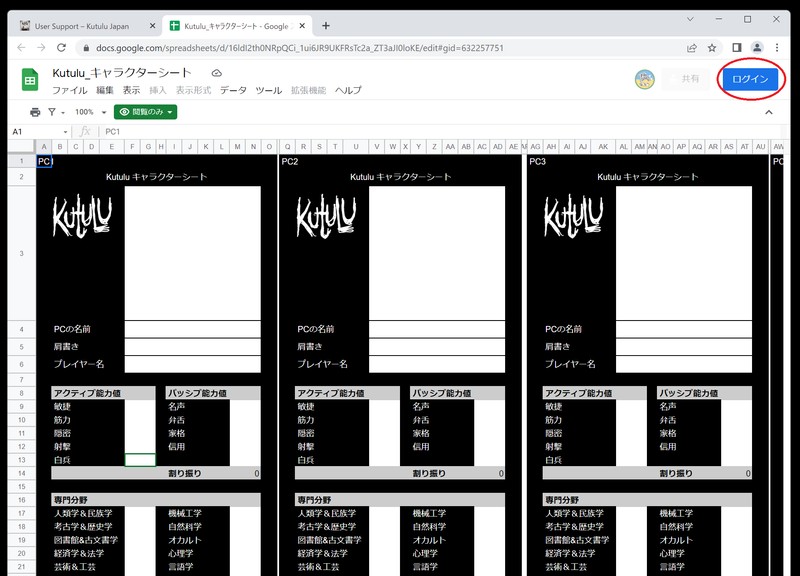Click the PC2 Kutulu キャラクターシート title

click(x=401, y=177)
